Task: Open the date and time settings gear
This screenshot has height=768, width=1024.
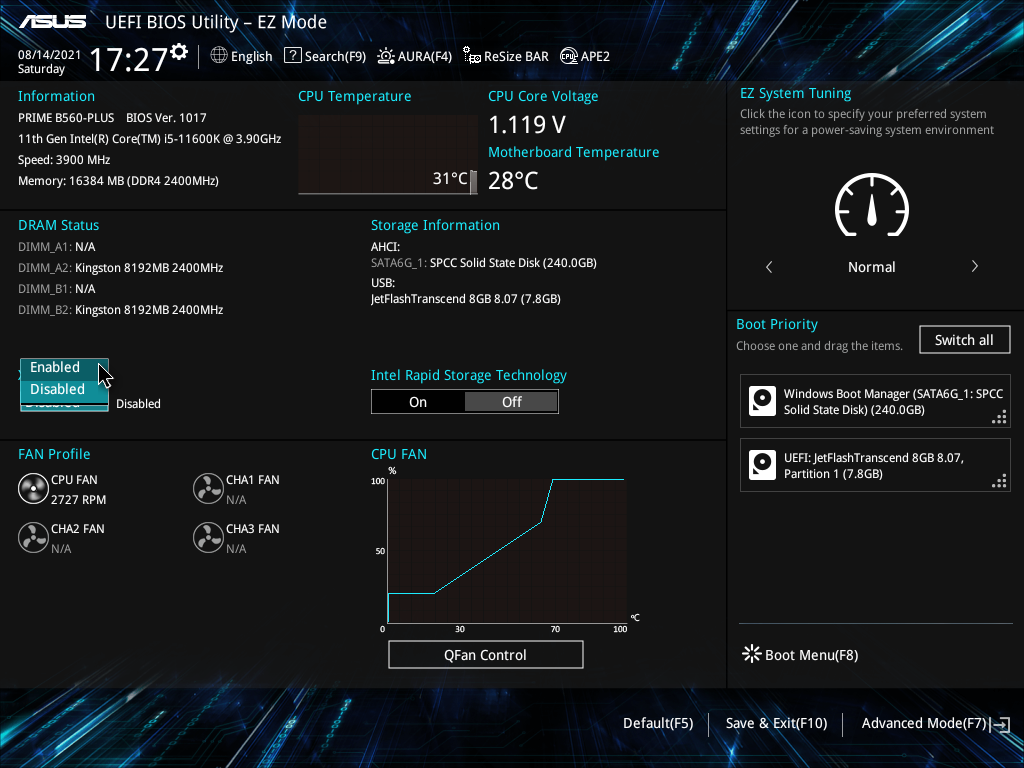Action: tap(179, 52)
